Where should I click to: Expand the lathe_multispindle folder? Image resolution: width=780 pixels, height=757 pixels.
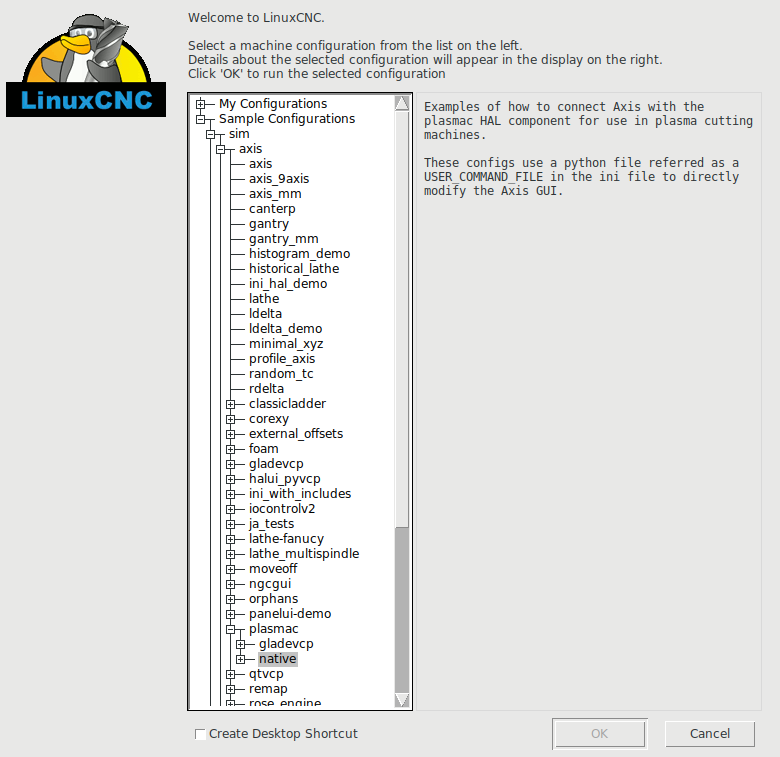pos(230,554)
